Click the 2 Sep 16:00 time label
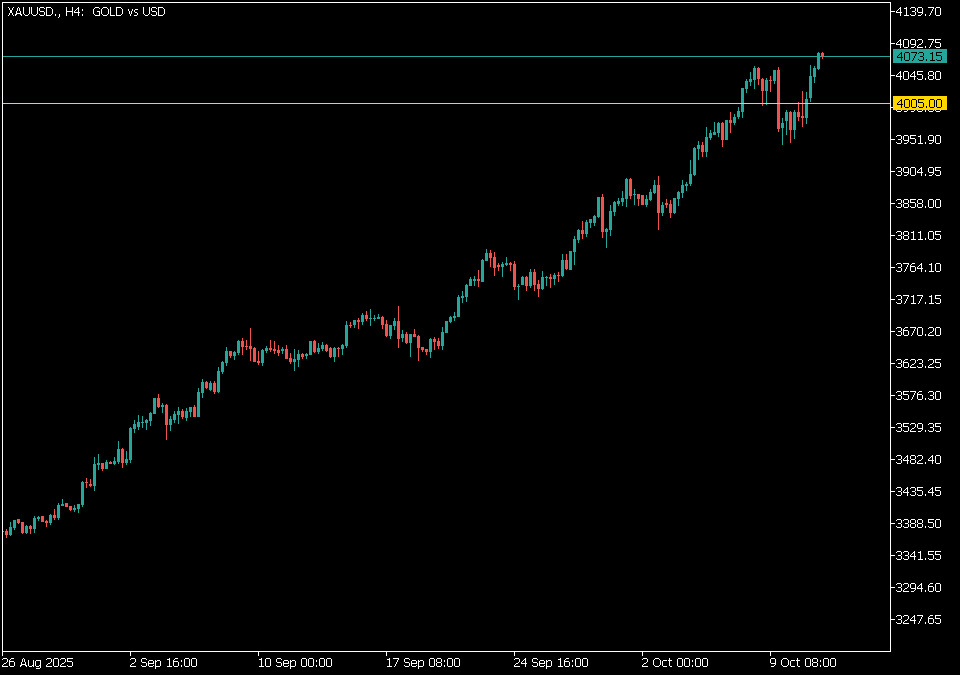960x675 pixels. click(x=164, y=662)
